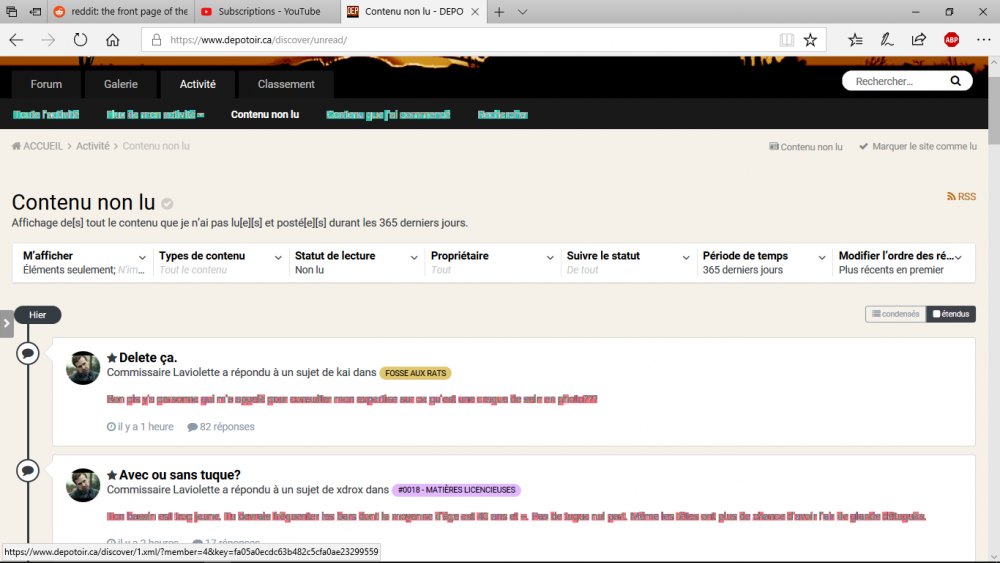The width and height of the screenshot is (1000, 563).
Task: Open the Delete ça. topic
Action: [148, 358]
